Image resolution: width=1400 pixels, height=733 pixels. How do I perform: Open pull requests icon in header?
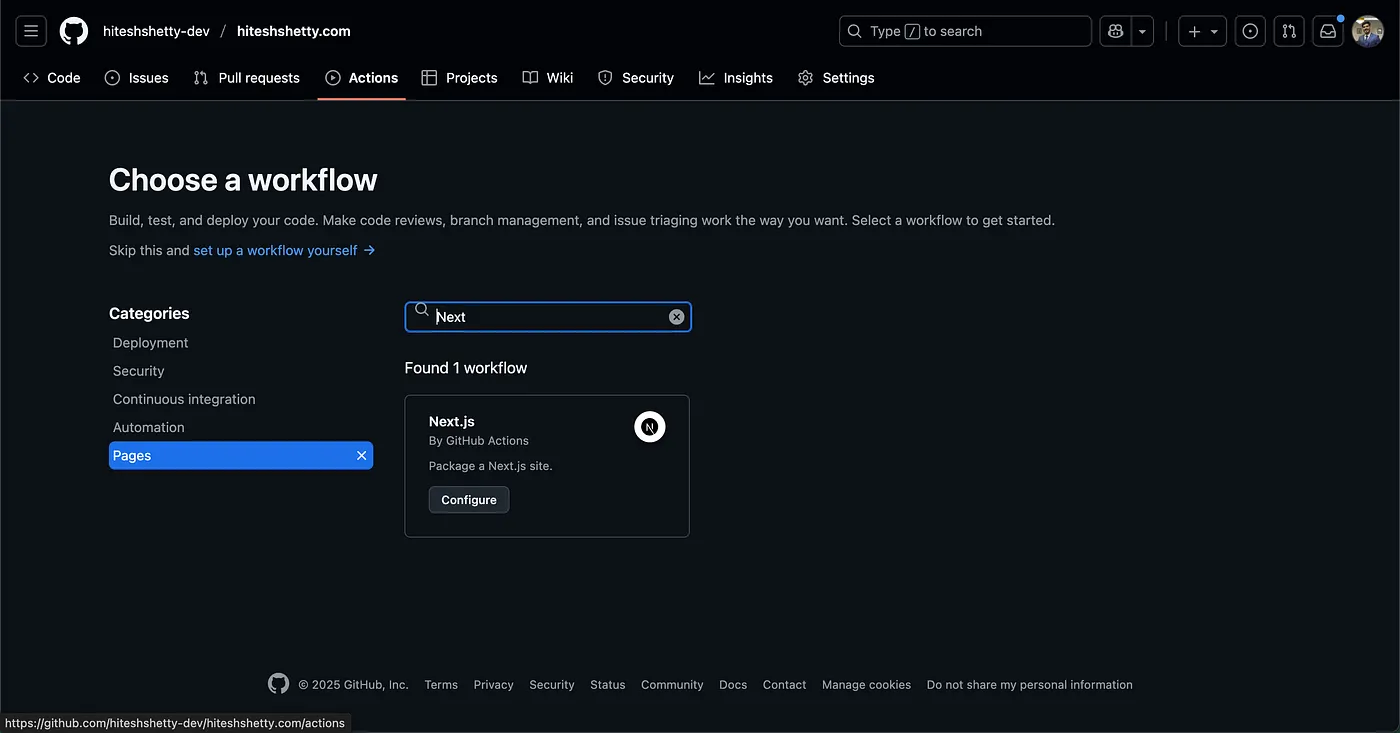1289,31
